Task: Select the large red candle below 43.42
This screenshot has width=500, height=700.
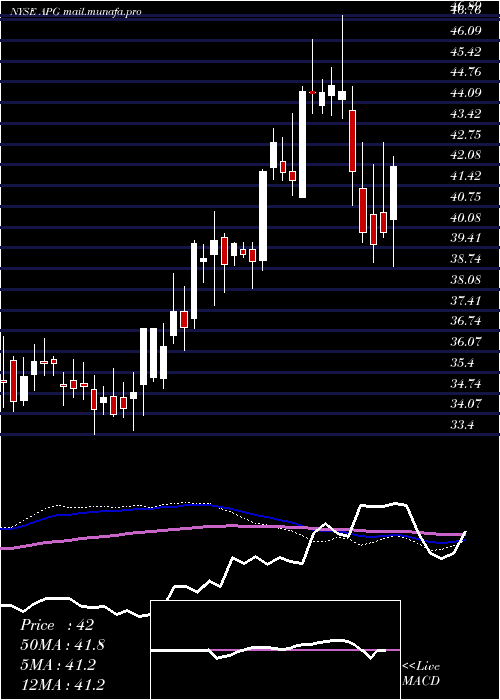Action: click(353, 141)
